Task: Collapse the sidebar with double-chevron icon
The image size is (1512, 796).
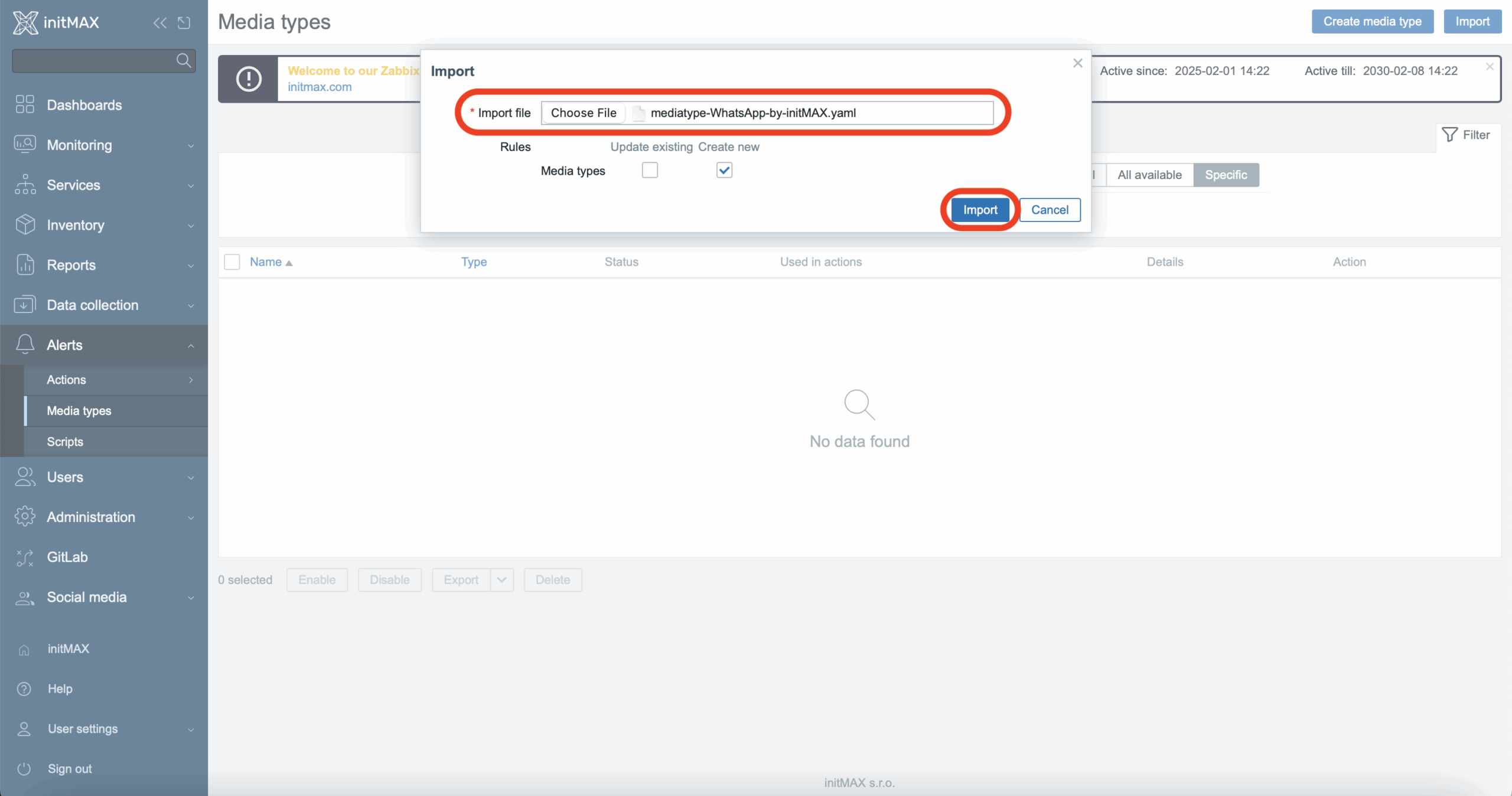Action: 160,22
